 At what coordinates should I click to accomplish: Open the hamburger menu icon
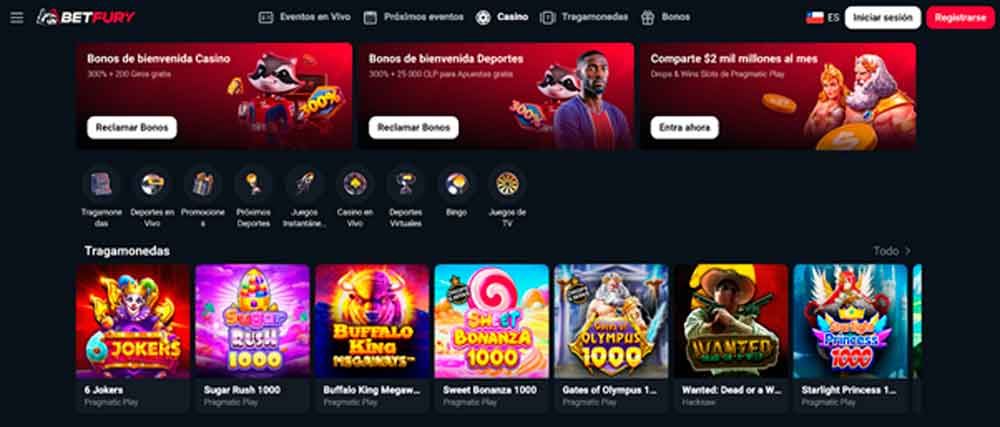pyautogui.click(x=17, y=18)
